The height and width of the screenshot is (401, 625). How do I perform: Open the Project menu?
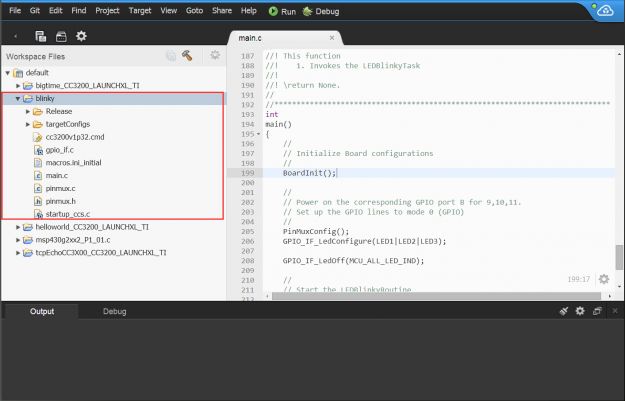click(107, 11)
